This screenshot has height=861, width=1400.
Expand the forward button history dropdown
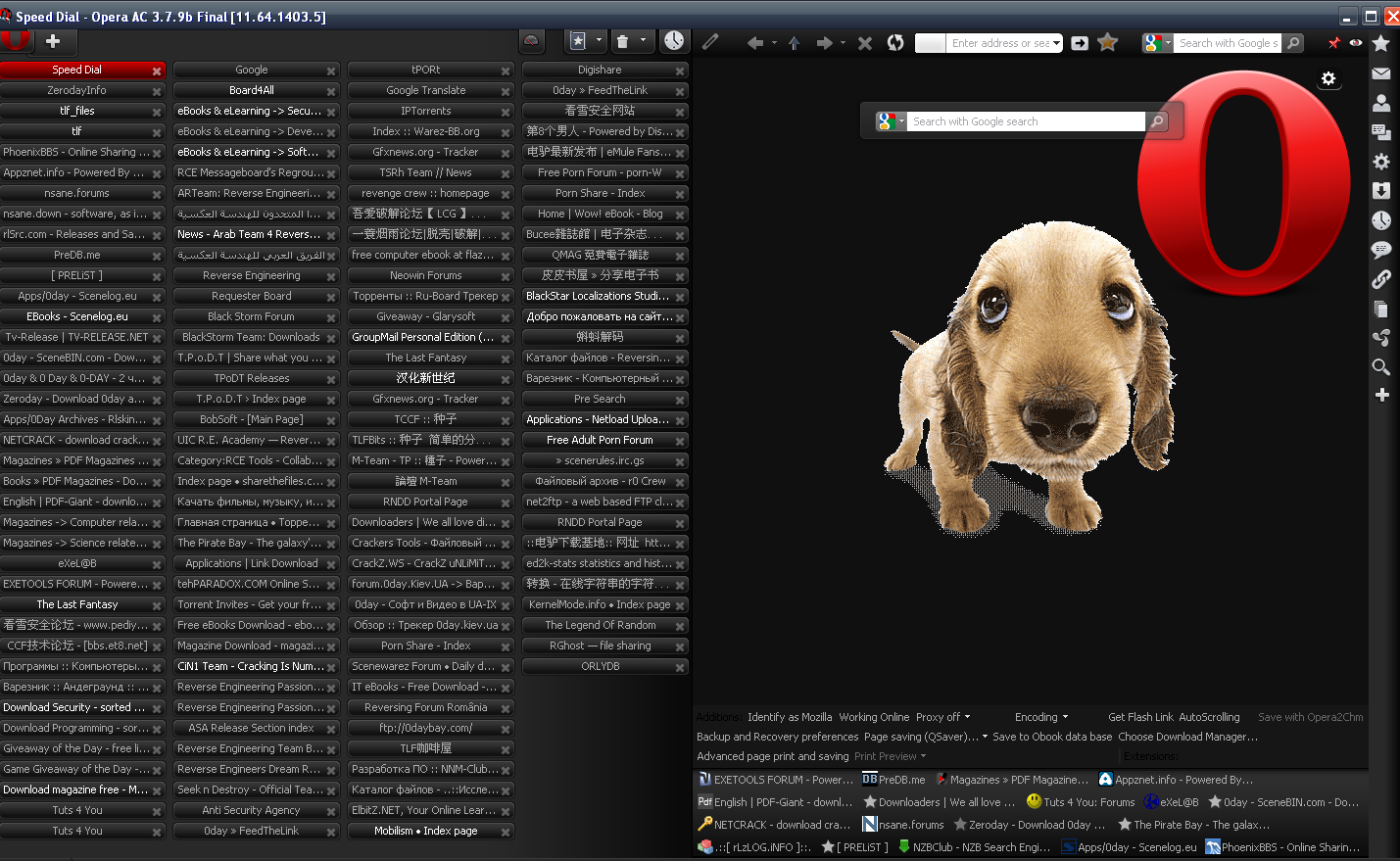pos(843,43)
